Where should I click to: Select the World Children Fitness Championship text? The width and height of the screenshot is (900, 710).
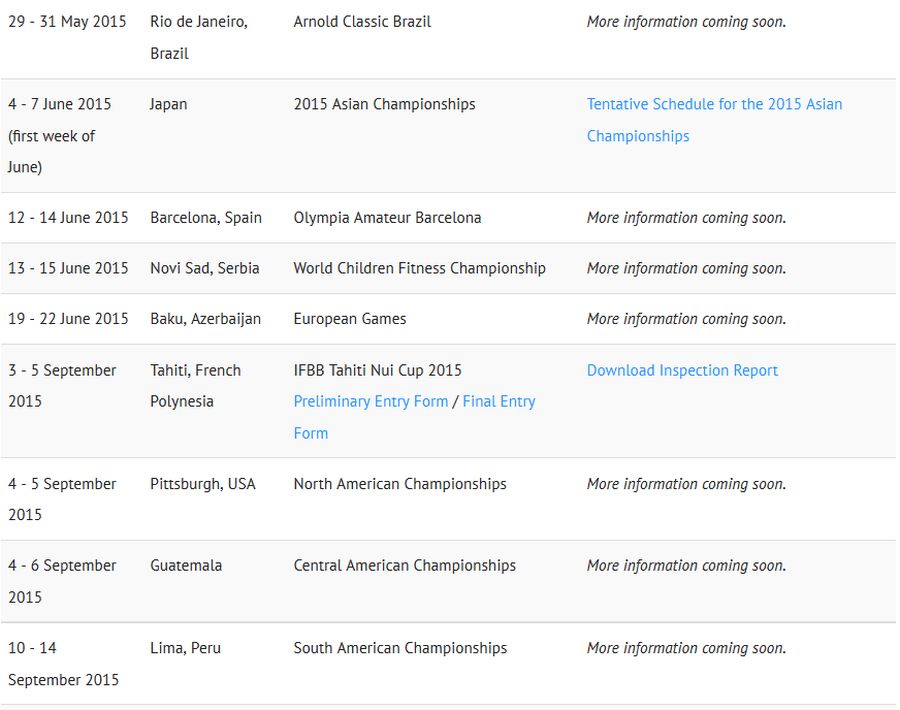419,269
